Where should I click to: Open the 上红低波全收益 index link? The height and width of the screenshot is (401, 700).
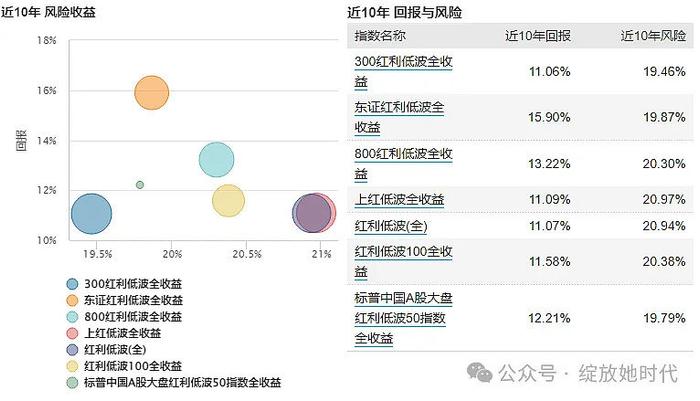click(x=400, y=199)
